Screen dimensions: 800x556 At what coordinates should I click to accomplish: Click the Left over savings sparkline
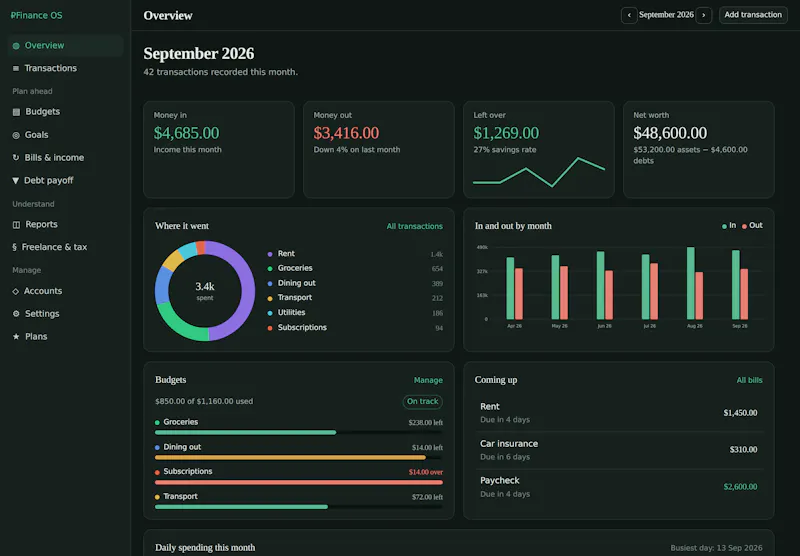[x=539, y=172]
